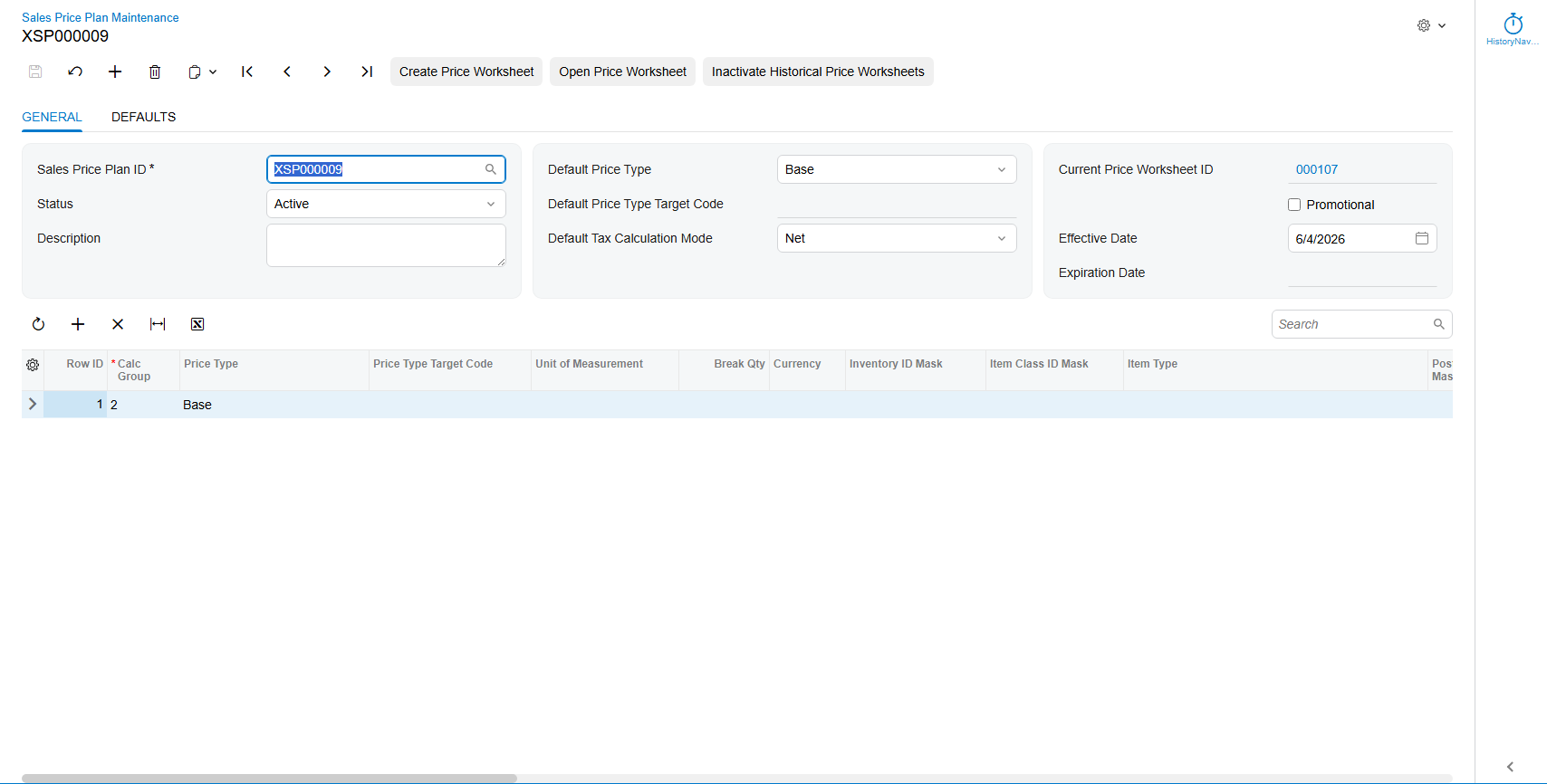
Task: Expand the collapsed side panel chevron
Action: pyautogui.click(x=1510, y=767)
